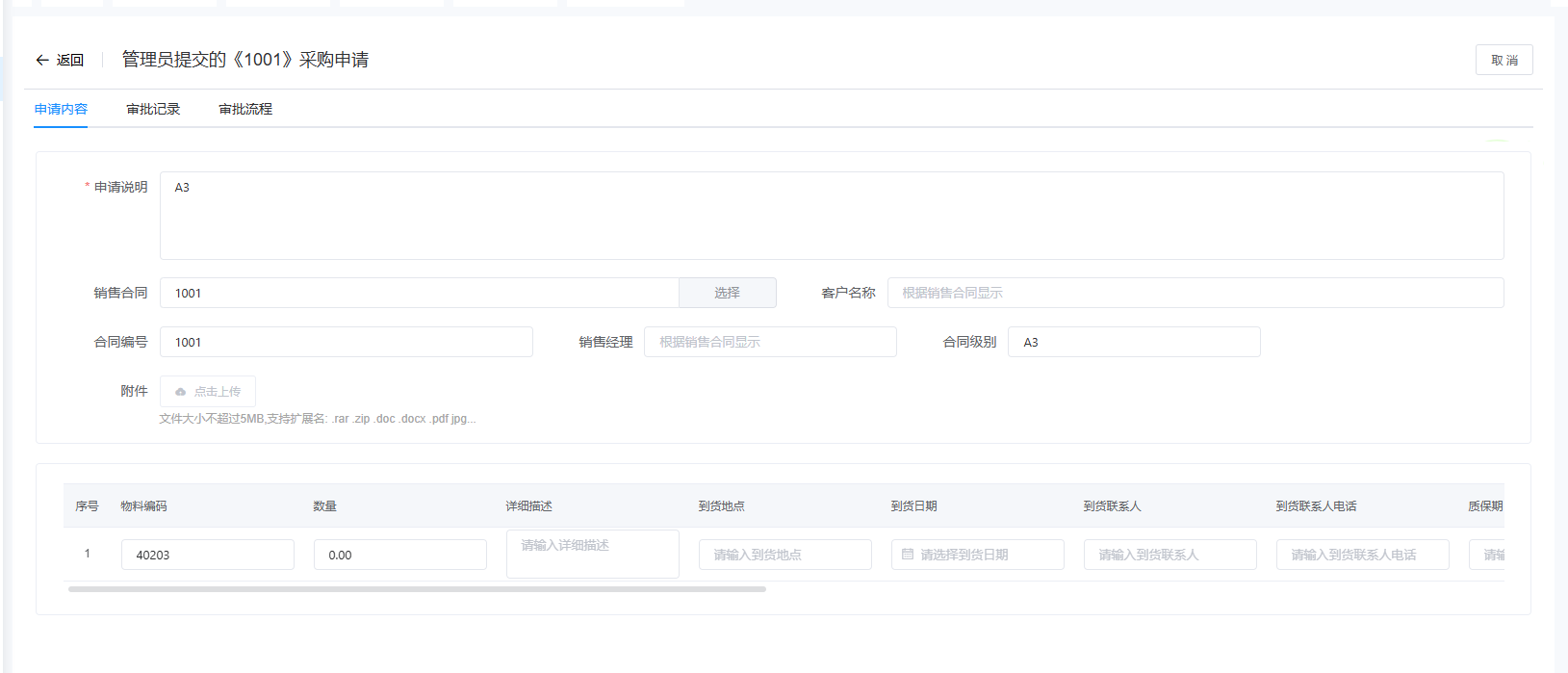This screenshot has width=1568, height=673.
Task: Select the 申请内容 tab
Action: (x=61, y=109)
